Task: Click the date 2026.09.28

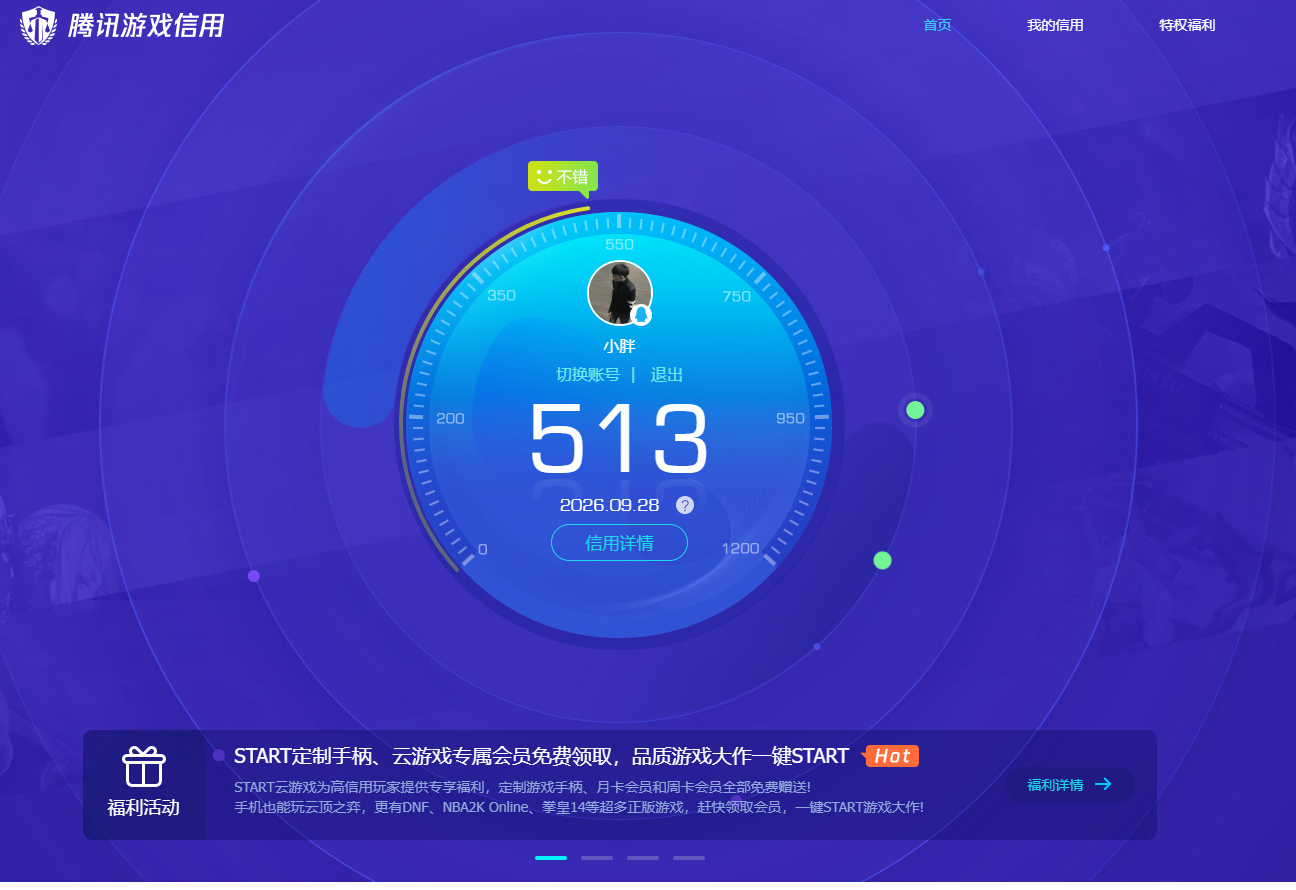Action: tap(612, 505)
